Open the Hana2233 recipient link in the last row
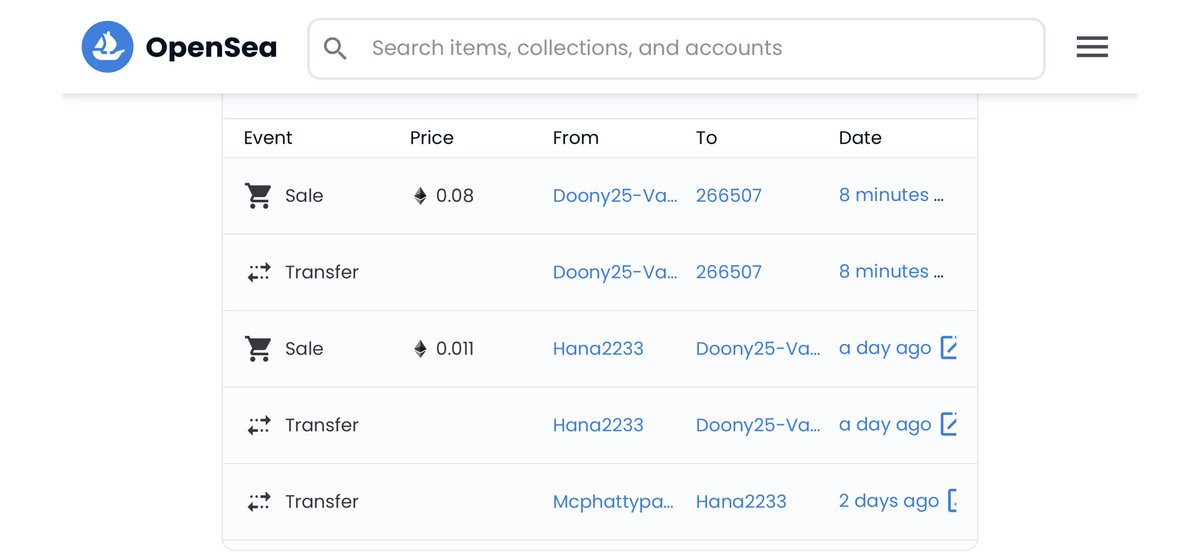Image resolution: width=1200 pixels, height=555 pixels. (741, 502)
